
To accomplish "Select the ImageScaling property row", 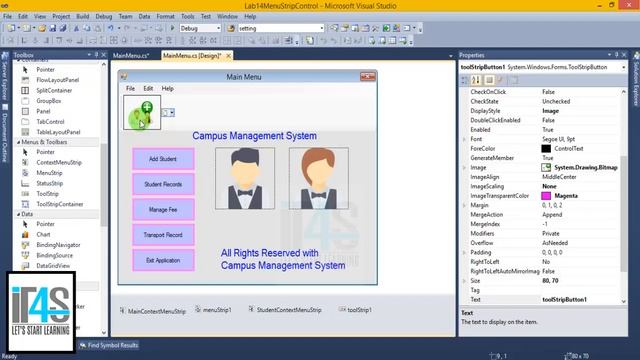I will pyautogui.click(x=540, y=187).
